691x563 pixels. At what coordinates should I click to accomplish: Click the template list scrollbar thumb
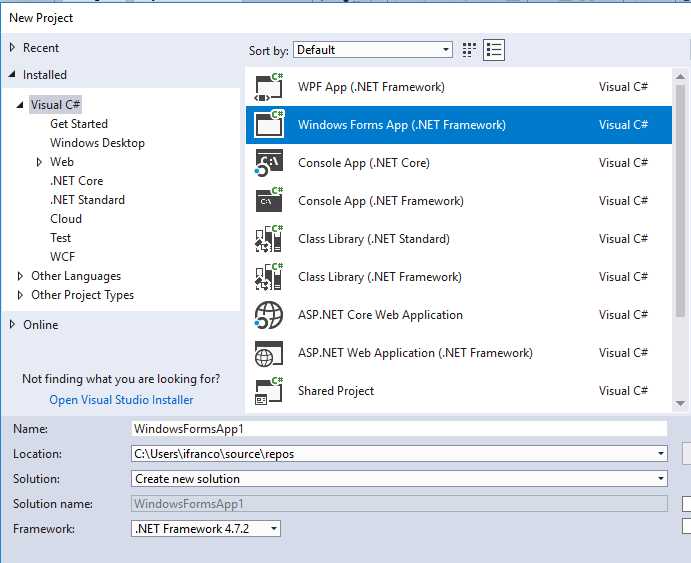click(680, 200)
